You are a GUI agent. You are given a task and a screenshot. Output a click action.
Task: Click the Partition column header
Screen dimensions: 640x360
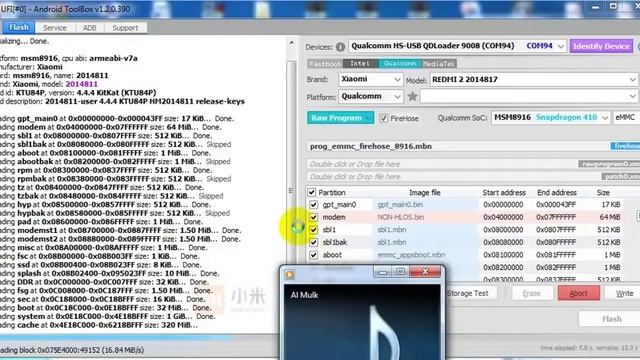click(332, 192)
